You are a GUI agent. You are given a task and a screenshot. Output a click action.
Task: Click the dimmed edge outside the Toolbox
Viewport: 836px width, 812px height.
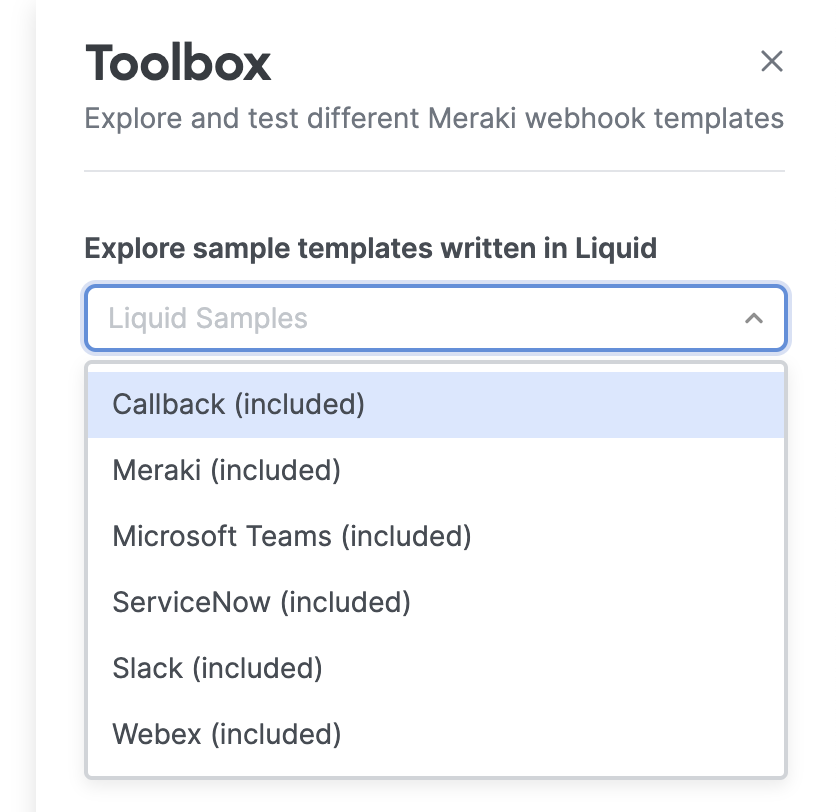(17, 405)
